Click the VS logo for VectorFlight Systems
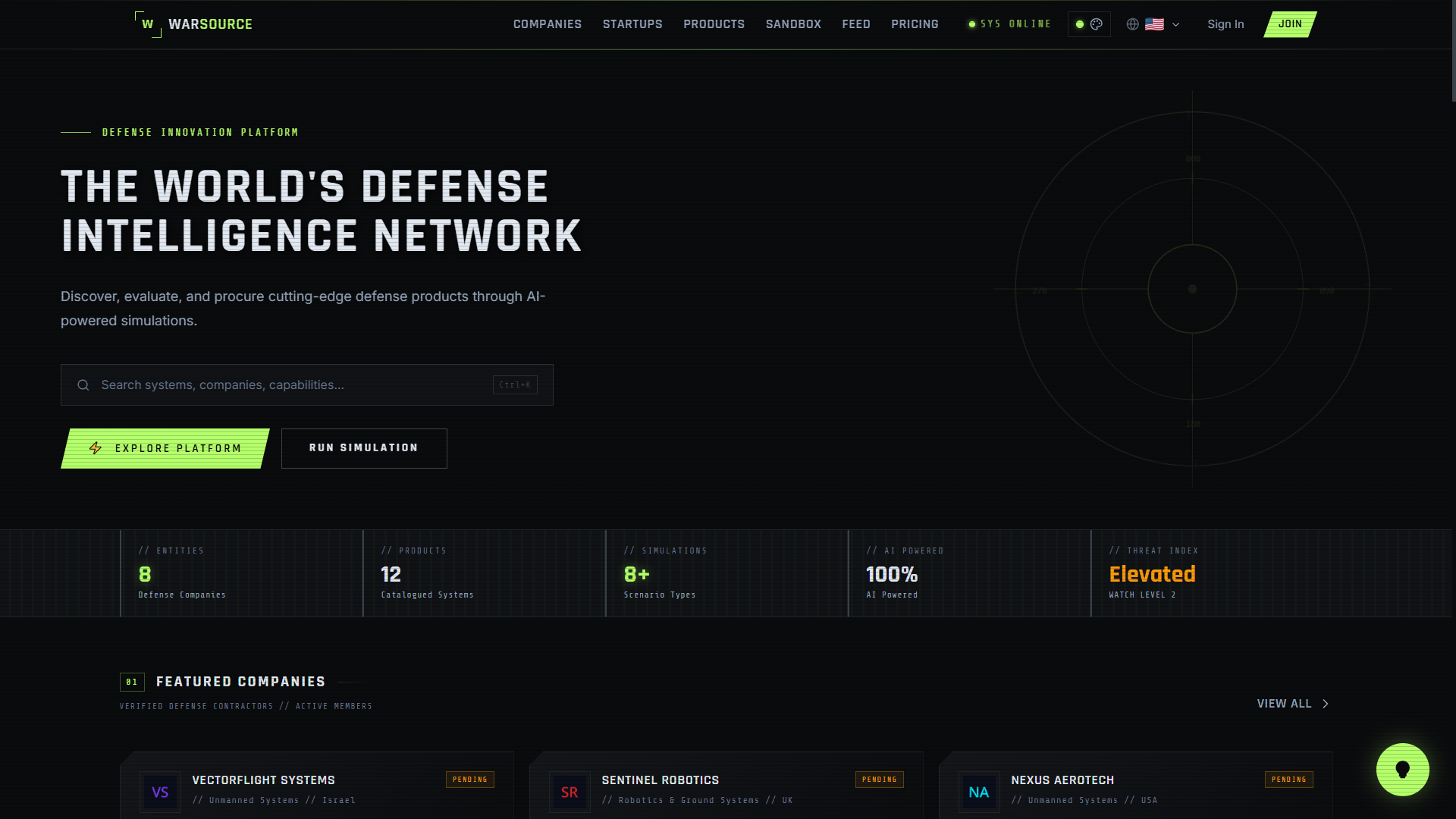 click(160, 792)
